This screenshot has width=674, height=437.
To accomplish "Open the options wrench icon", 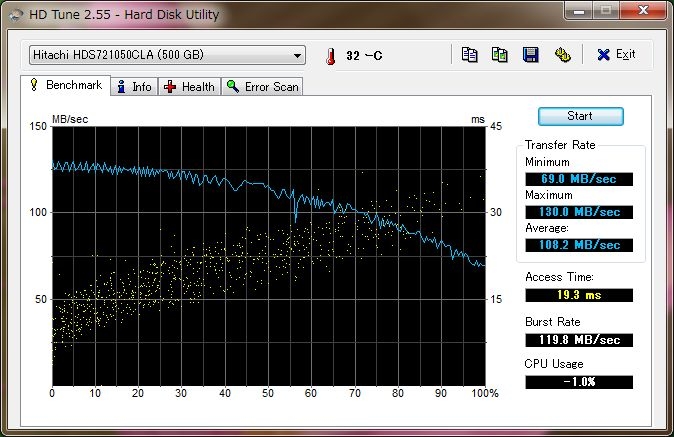I will point(562,55).
